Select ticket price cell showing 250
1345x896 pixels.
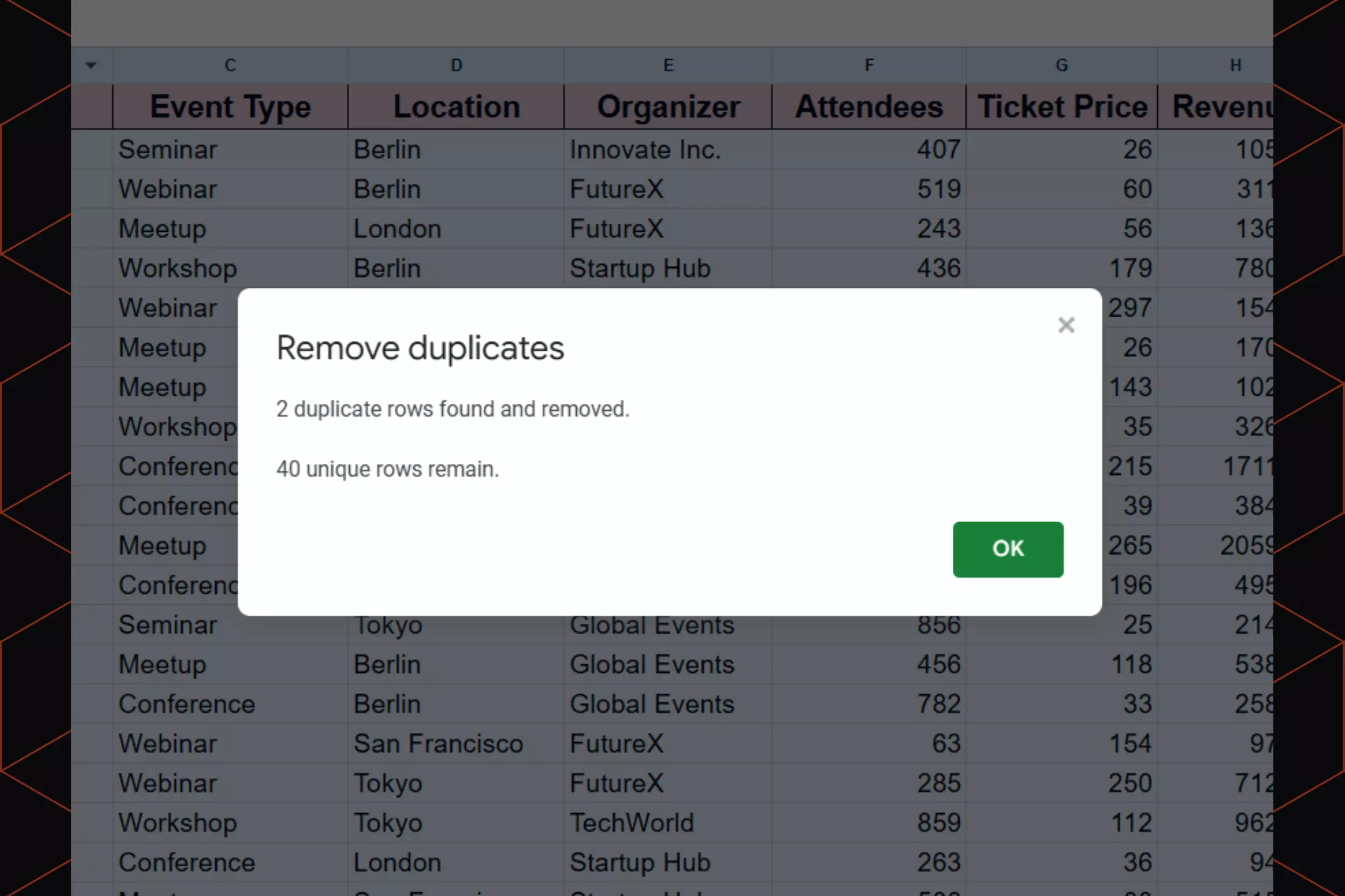pyautogui.click(x=1129, y=783)
